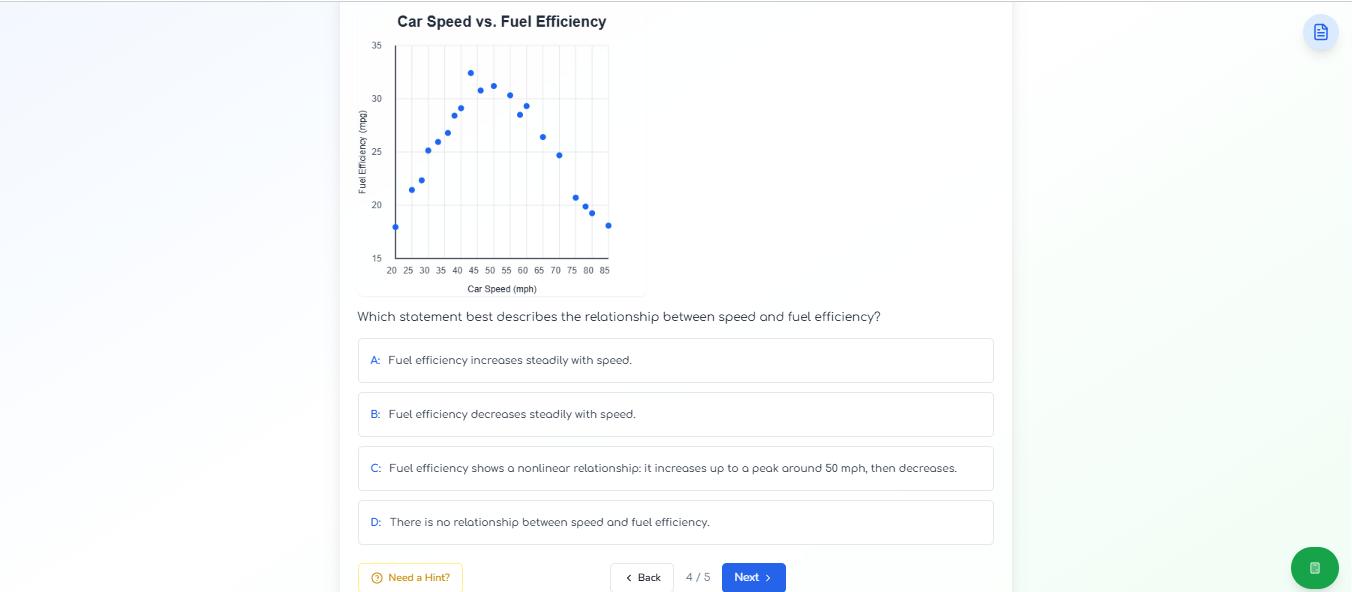Screen dimensions: 1352x592
Task: Choose answer C about nonlinear relationship
Action: click(x=675, y=468)
